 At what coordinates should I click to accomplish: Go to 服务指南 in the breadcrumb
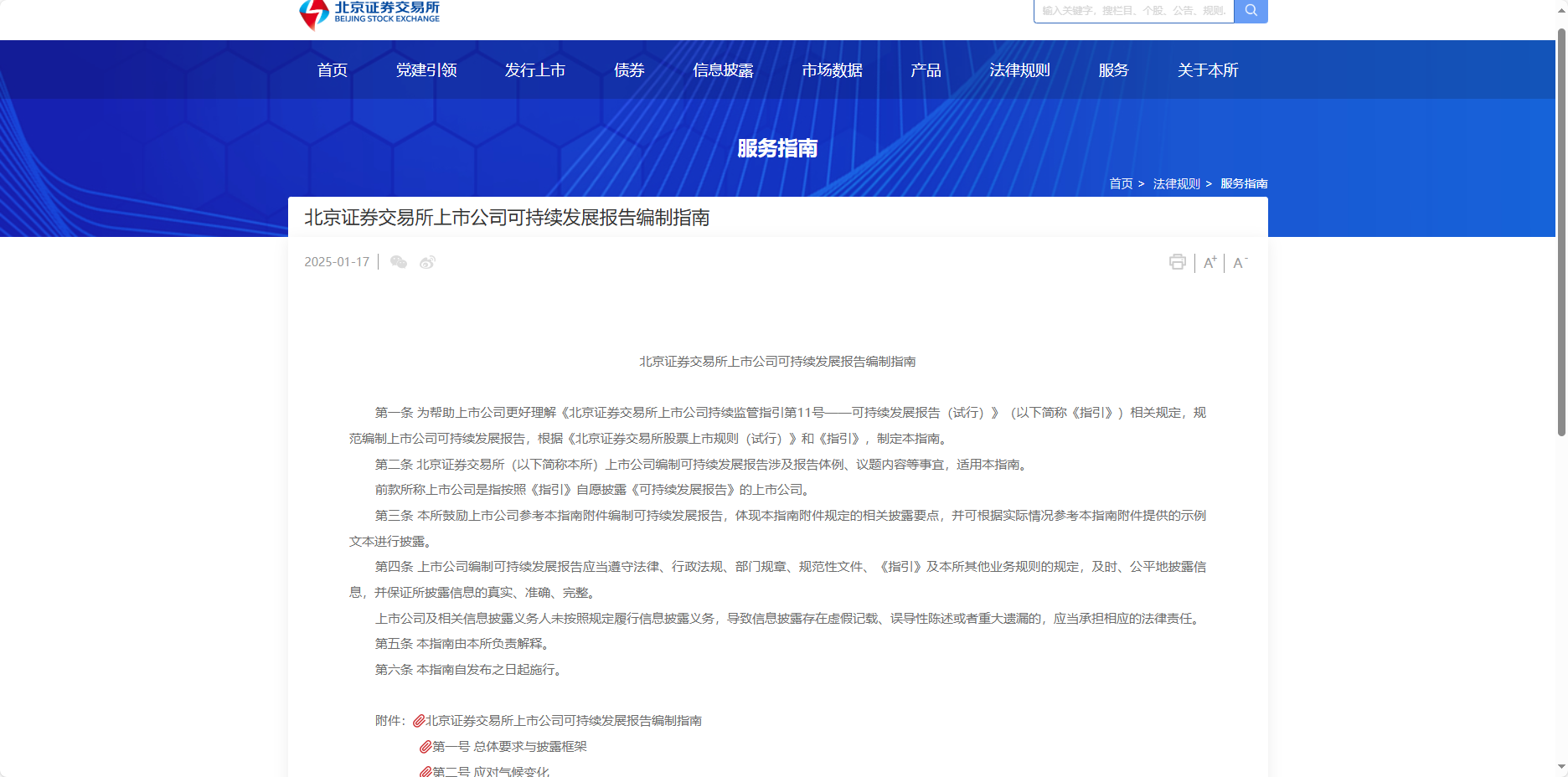(1244, 183)
